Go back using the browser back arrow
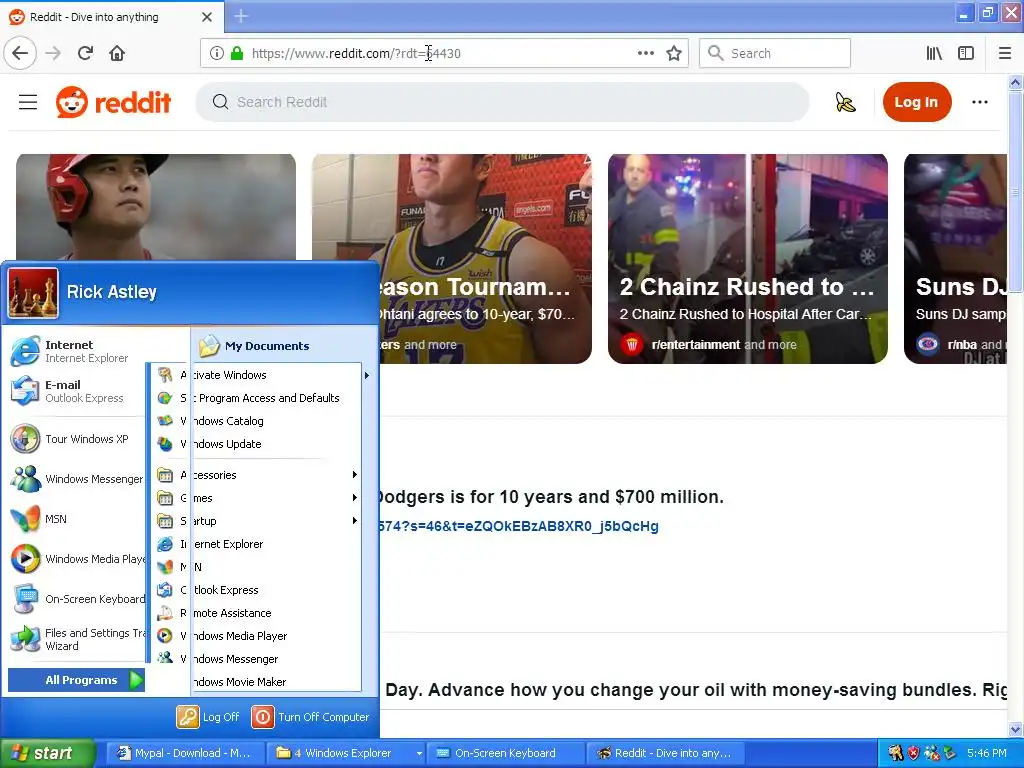 [x=20, y=53]
